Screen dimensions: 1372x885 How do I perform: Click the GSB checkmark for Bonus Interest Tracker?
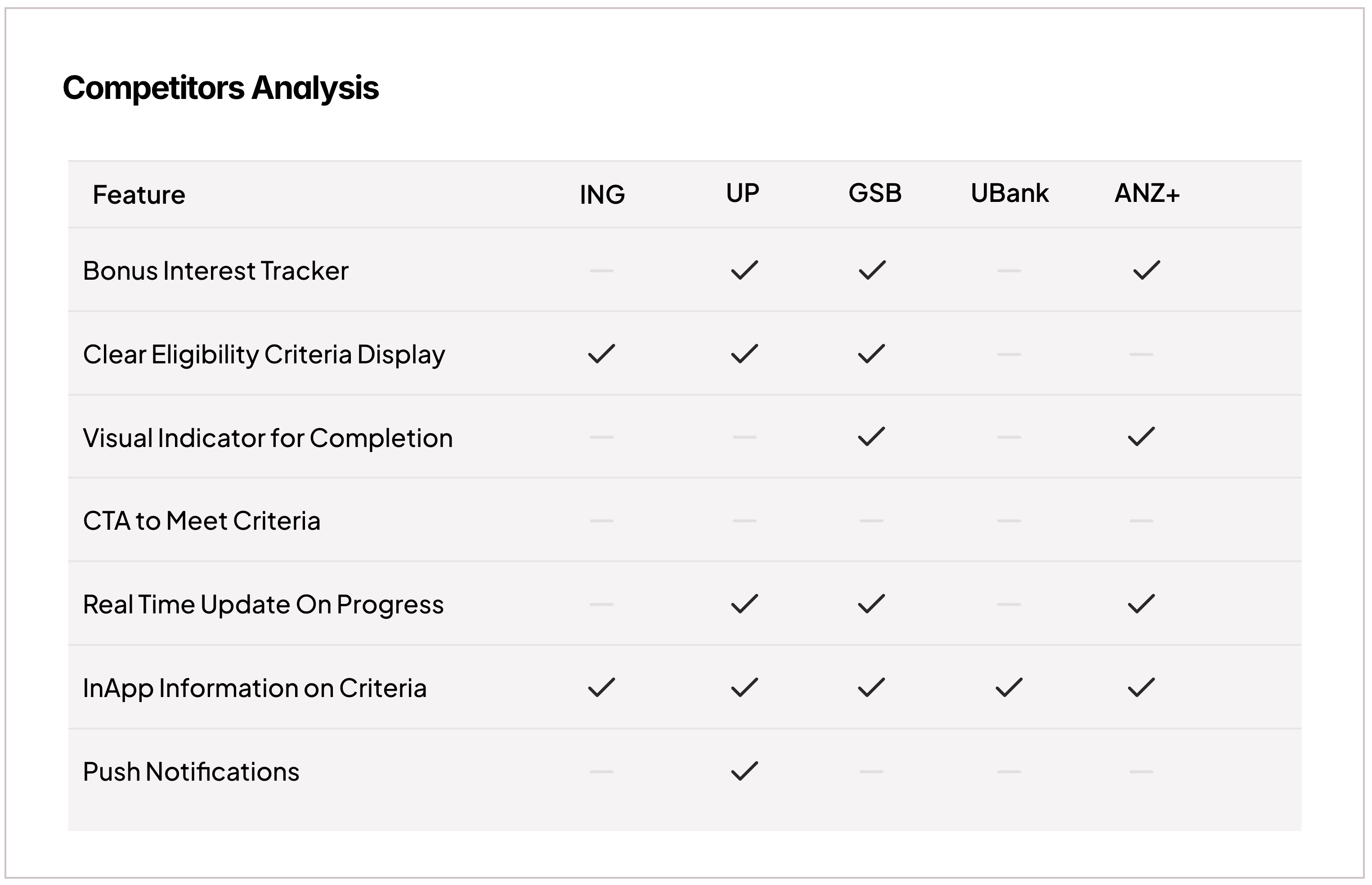pyautogui.click(x=872, y=270)
